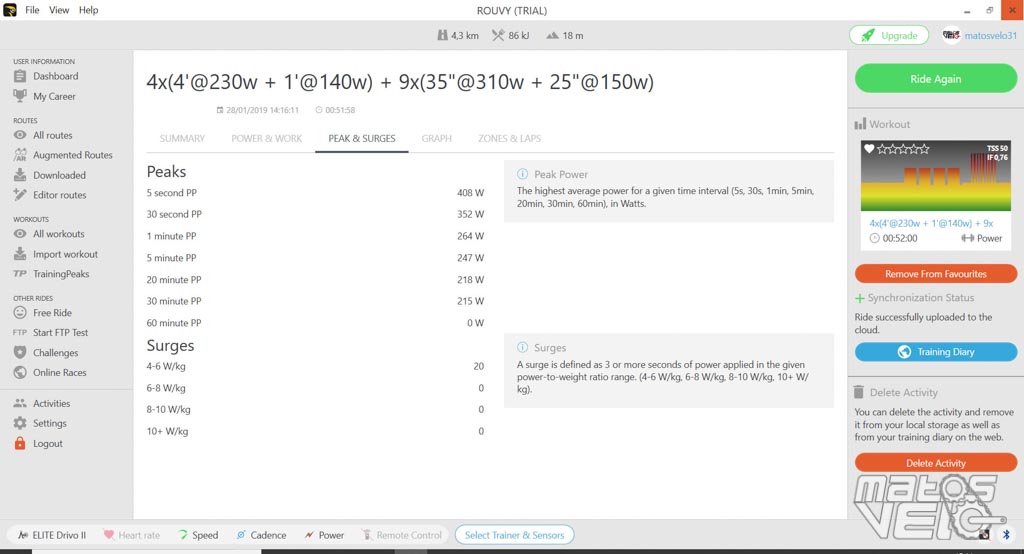Screen dimensions: 1024x554
Task: Click Logout padlock item
Action: coord(38,444)
